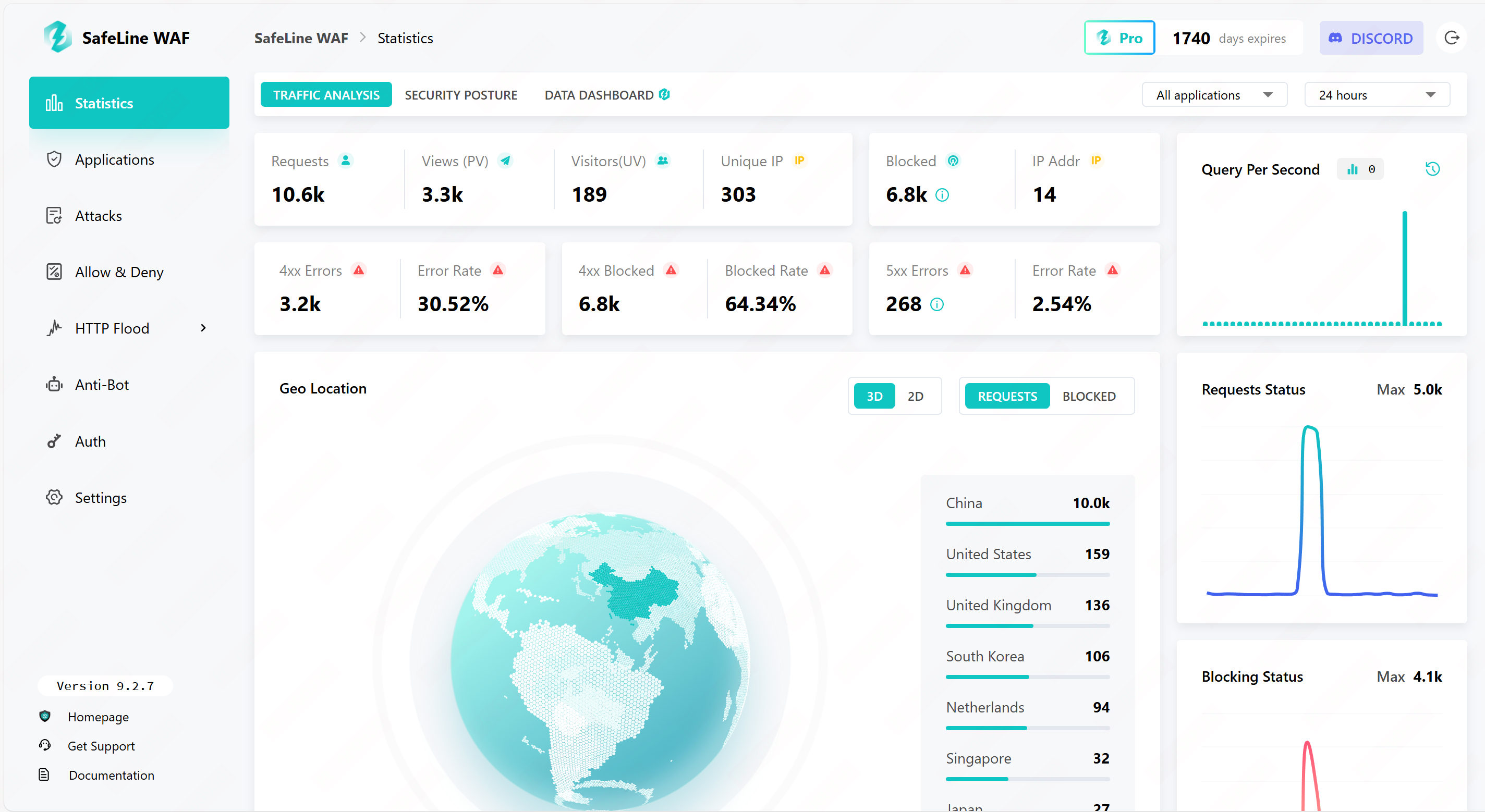Switch Geo Location view to 2D
The image size is (1485, 812).
[915, 397]
